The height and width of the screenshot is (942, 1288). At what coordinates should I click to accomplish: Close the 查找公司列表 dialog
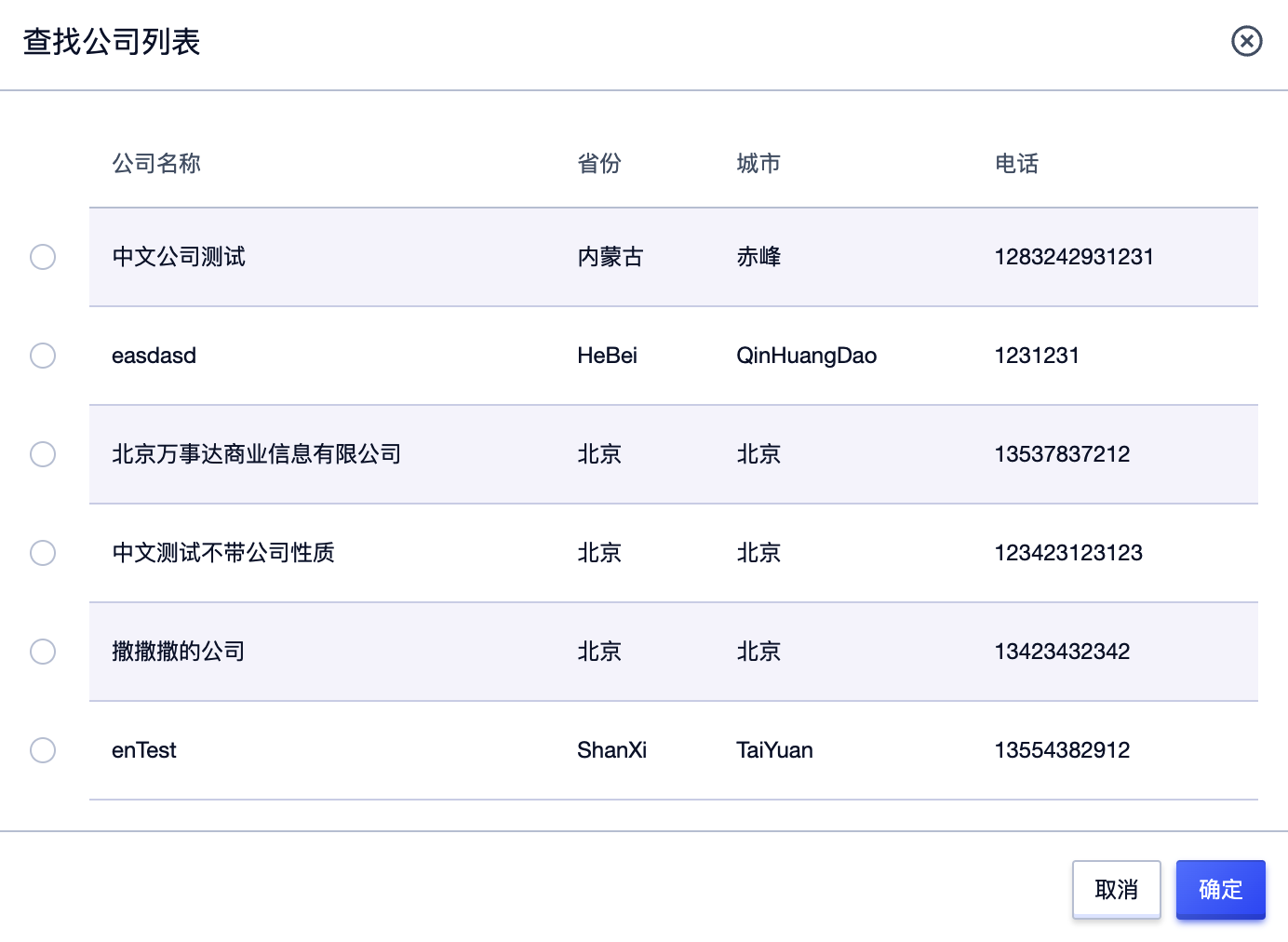1247,42
